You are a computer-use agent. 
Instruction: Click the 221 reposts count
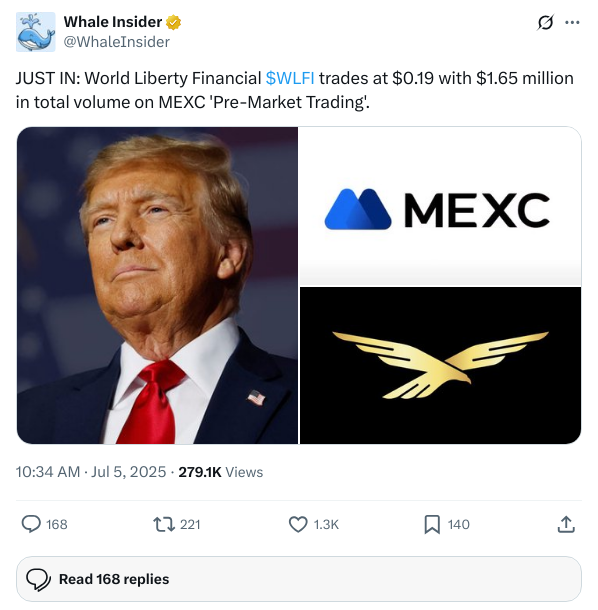190,524
